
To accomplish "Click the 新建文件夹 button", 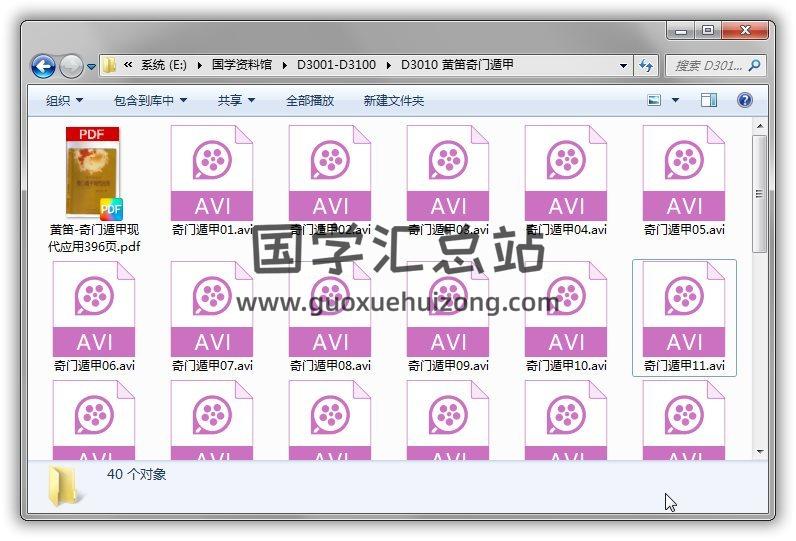I will (393, 101).
